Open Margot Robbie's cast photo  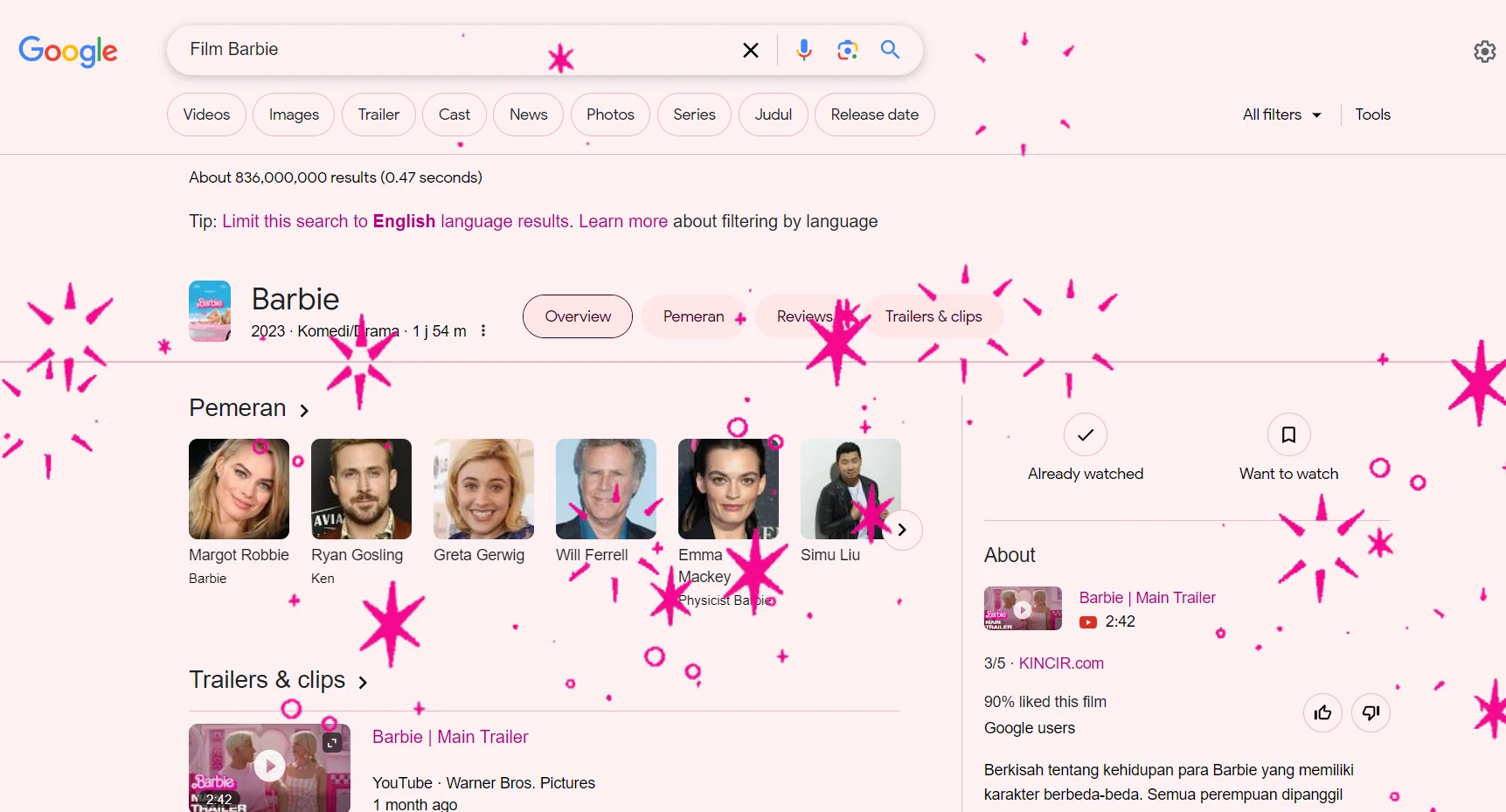(x=239, y=489)
